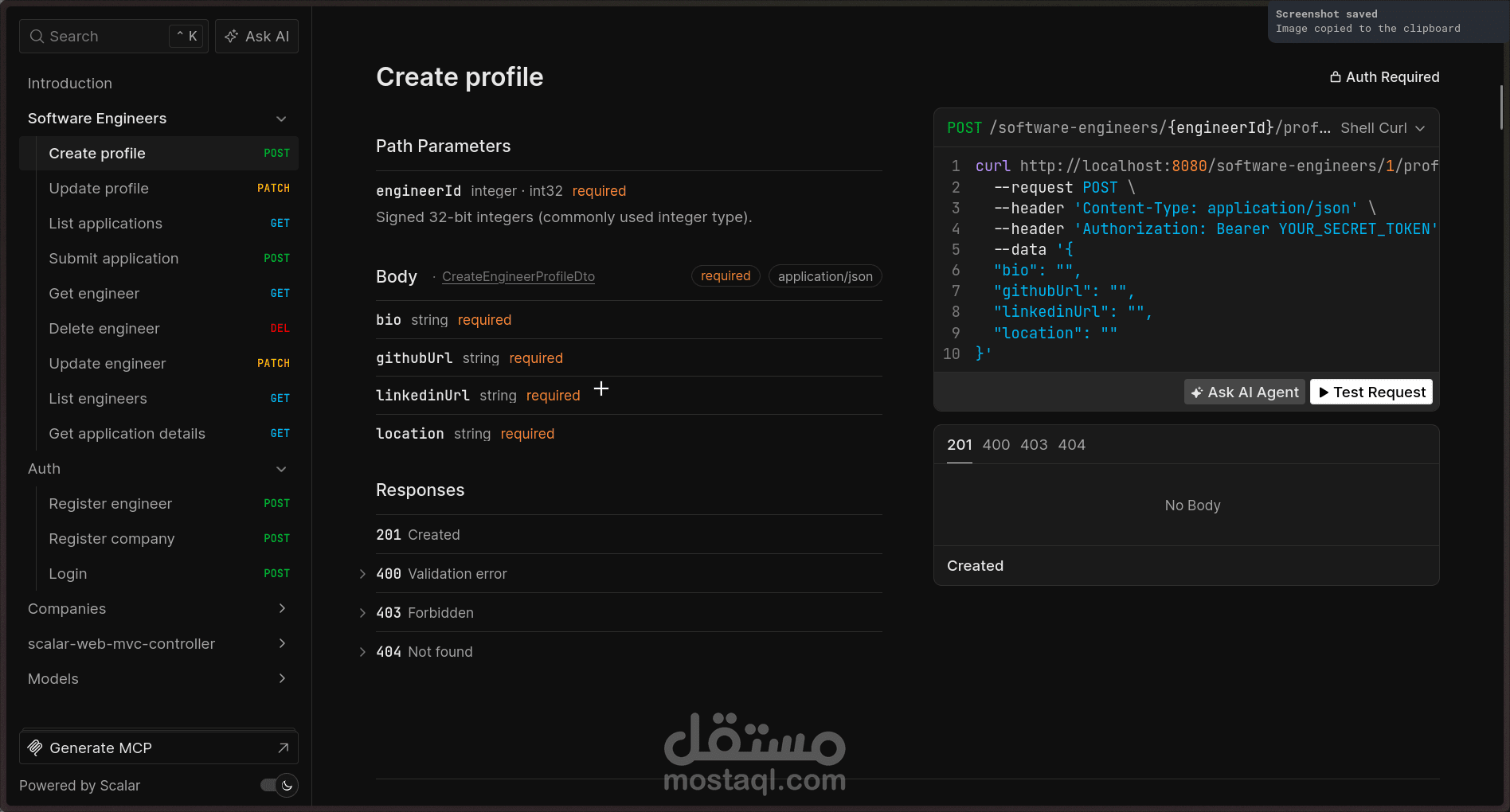Select the 400 response tab
1510x812 pixels.
(996, 445)
